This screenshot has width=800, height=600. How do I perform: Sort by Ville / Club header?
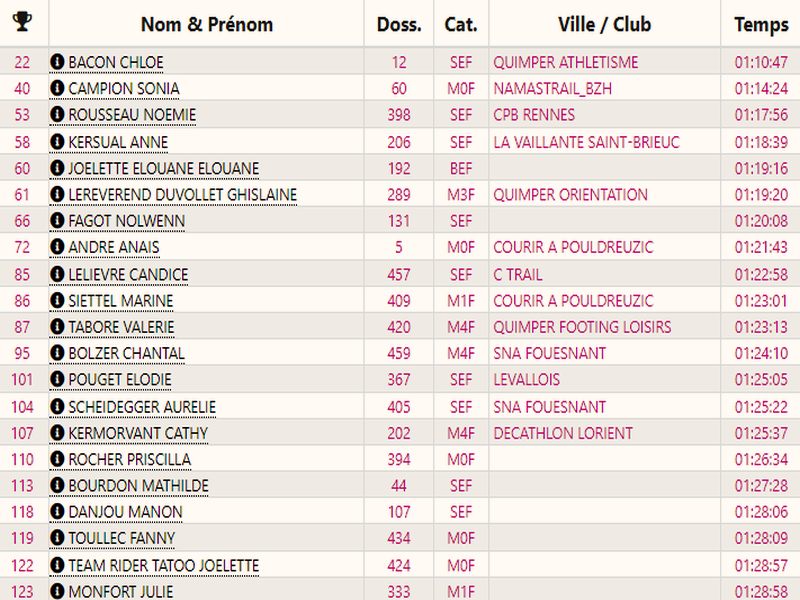point(604,24)
